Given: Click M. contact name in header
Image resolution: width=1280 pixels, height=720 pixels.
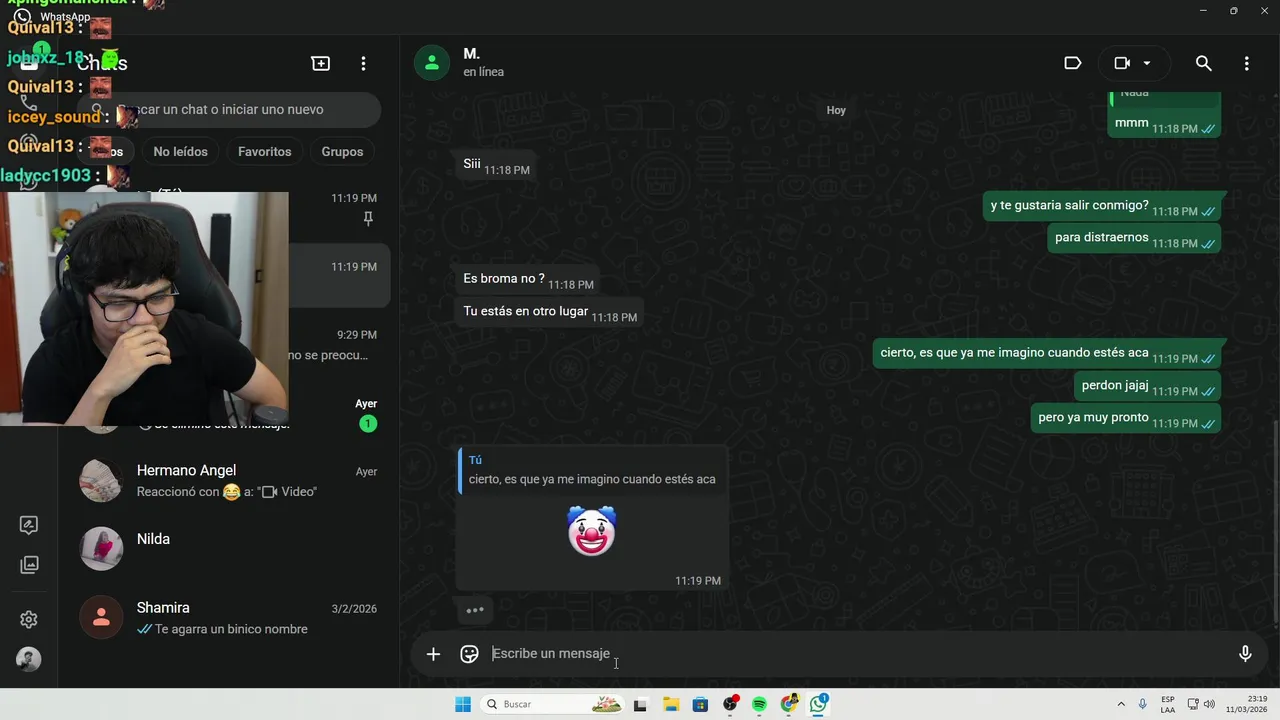Looking at the screenshot, I should point(472,54).
